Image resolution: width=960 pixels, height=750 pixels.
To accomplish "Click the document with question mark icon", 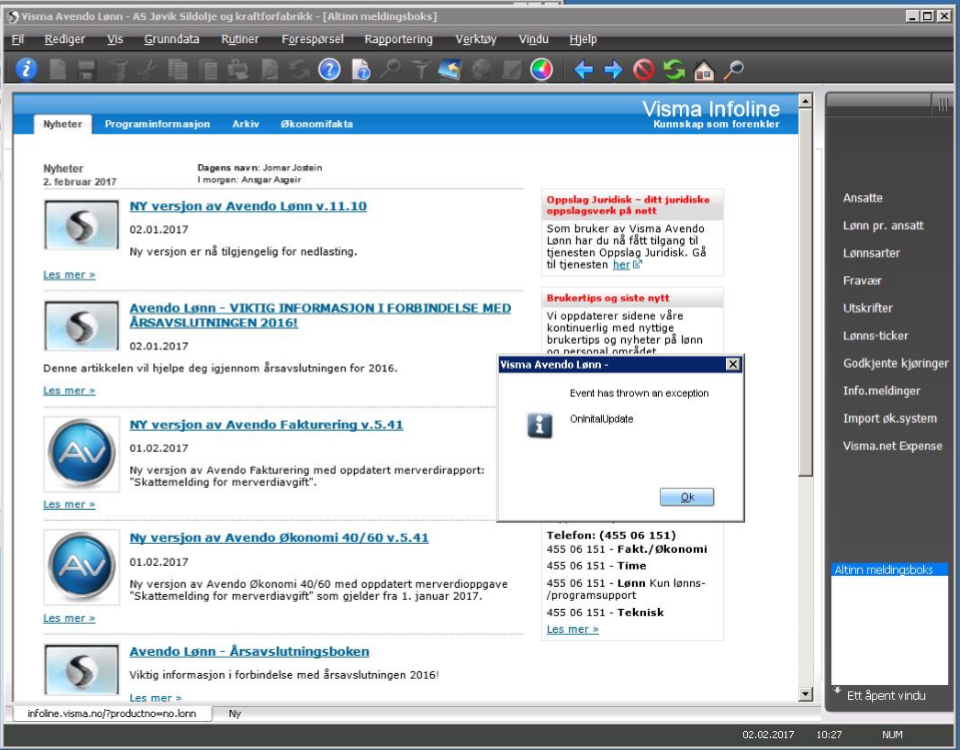I will (361, 70).
